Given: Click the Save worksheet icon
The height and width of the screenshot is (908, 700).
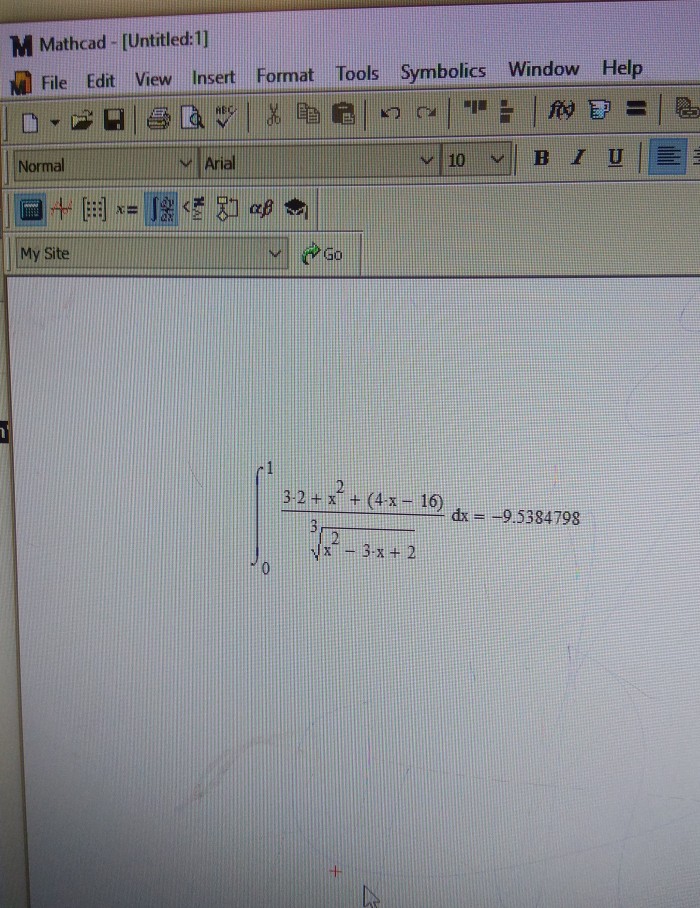Looking at the screenshot, I should [113, 120].
